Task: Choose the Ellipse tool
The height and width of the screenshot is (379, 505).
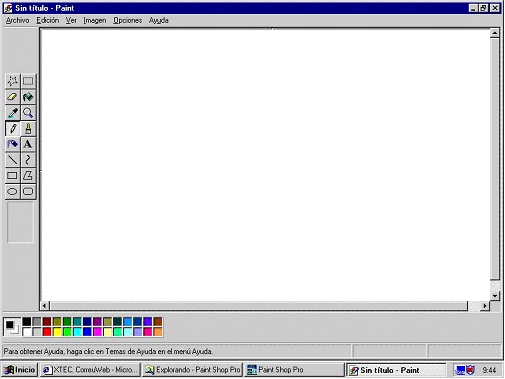Action: (13, 192)
